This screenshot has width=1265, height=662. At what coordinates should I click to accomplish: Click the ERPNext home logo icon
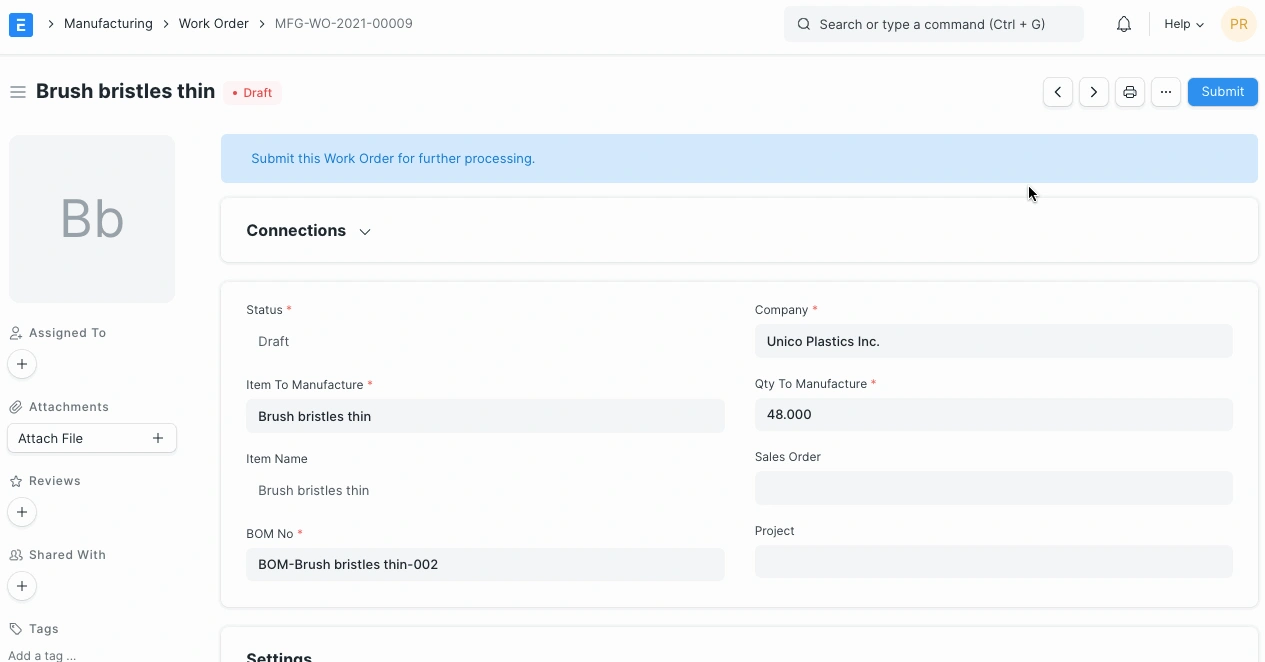[x=21, y=24]
